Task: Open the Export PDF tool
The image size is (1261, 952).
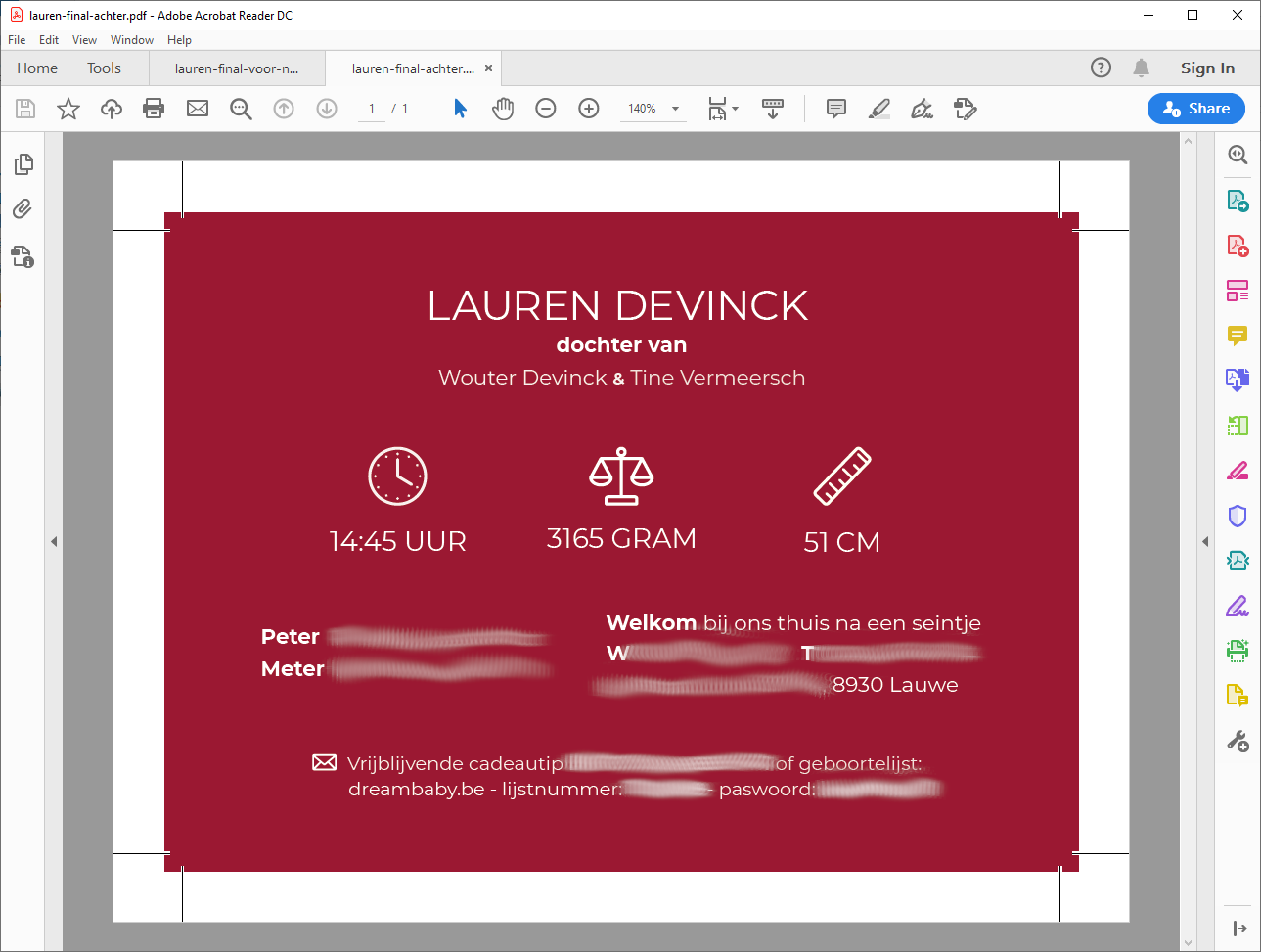Action: [1238, 201]
